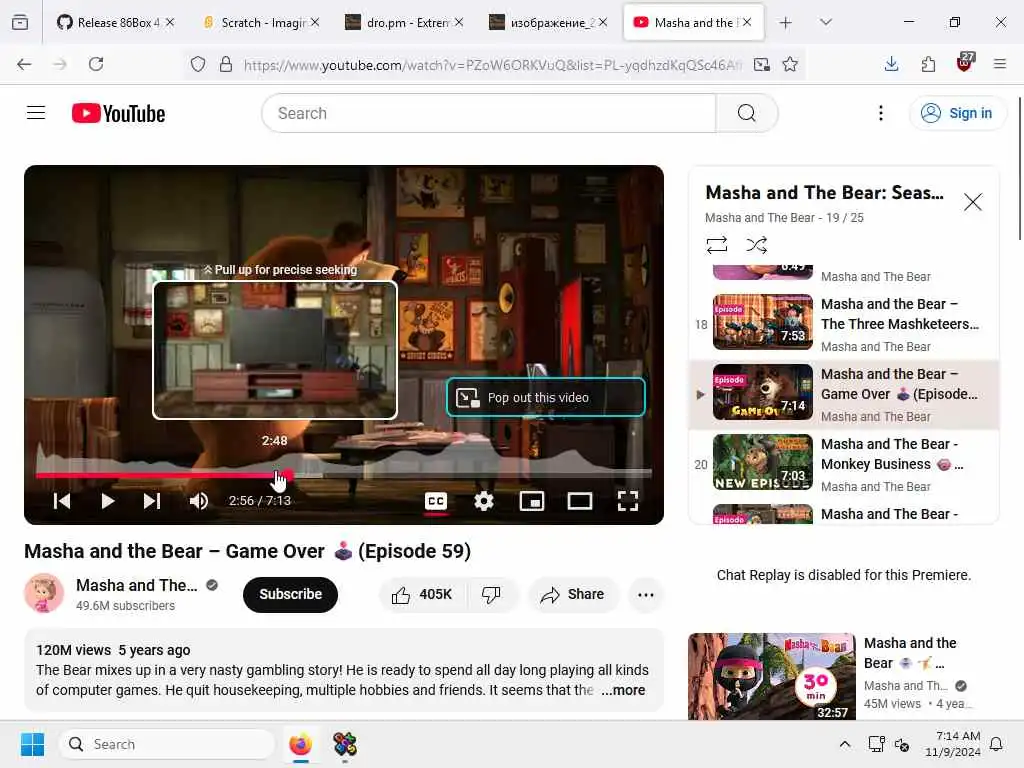Open YouTube settings three-dot menu
Image resolution: width=1024 pixels, height=768 pixels.
pyautogui.click(x=880, y=113)
